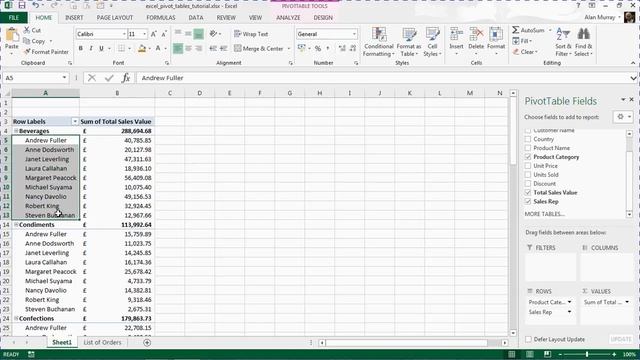Open Find & Select binoculars
Image resolution: width=640 pixels, height=360 pixels.
584,42
